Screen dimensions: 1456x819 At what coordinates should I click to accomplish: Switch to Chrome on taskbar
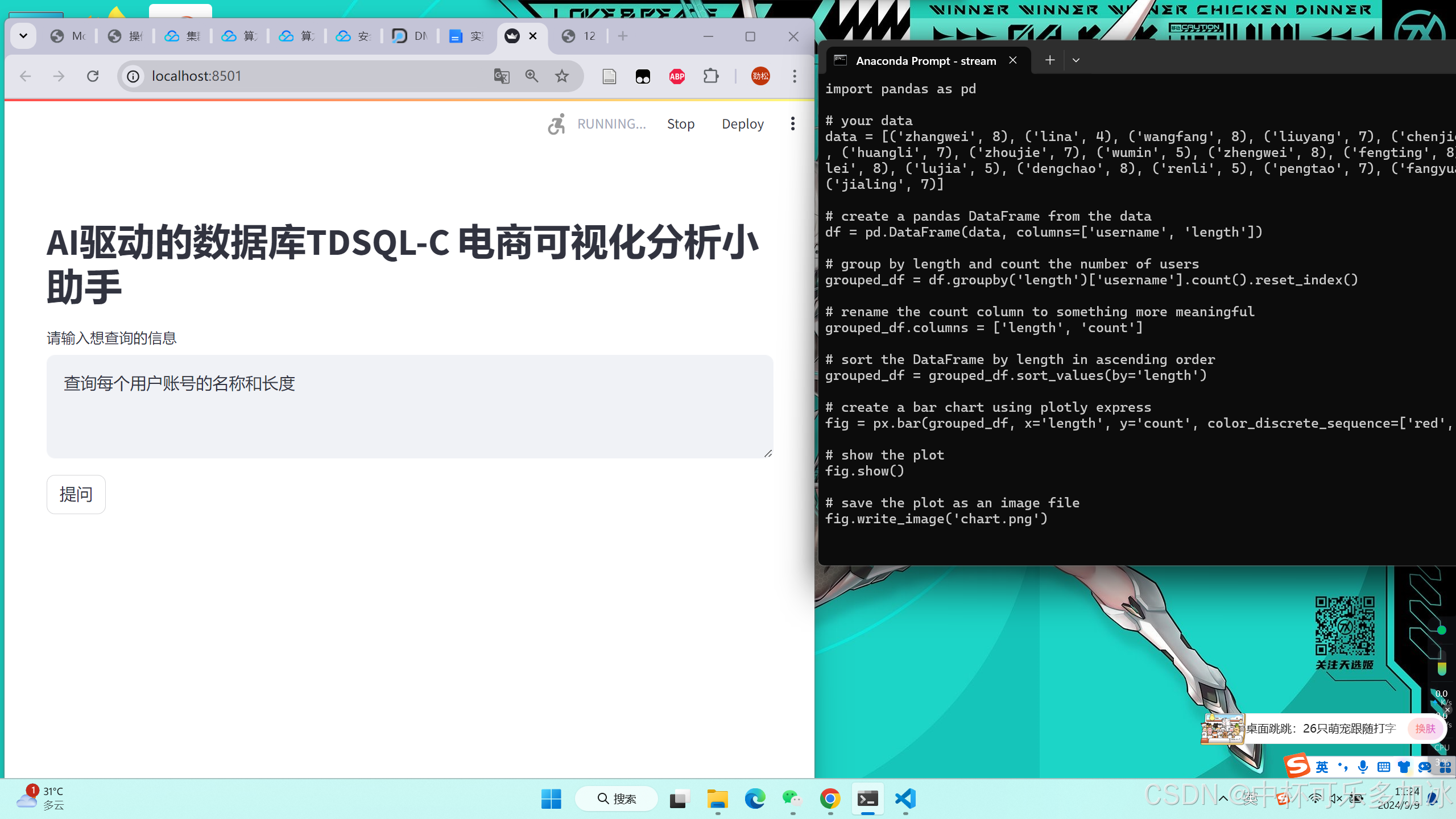point(830,799)
